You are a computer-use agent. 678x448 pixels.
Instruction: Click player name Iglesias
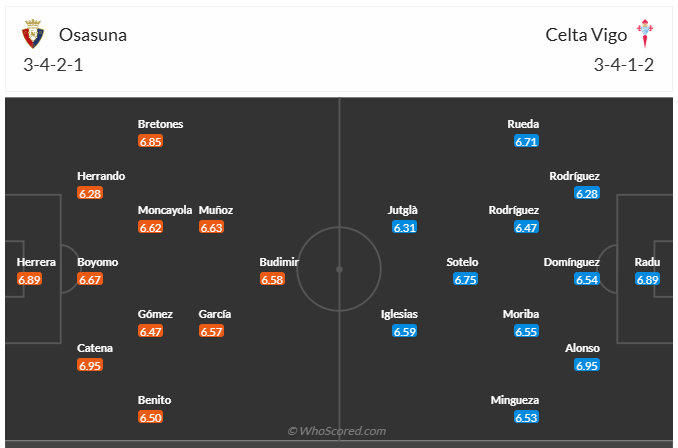click(399, 314)
